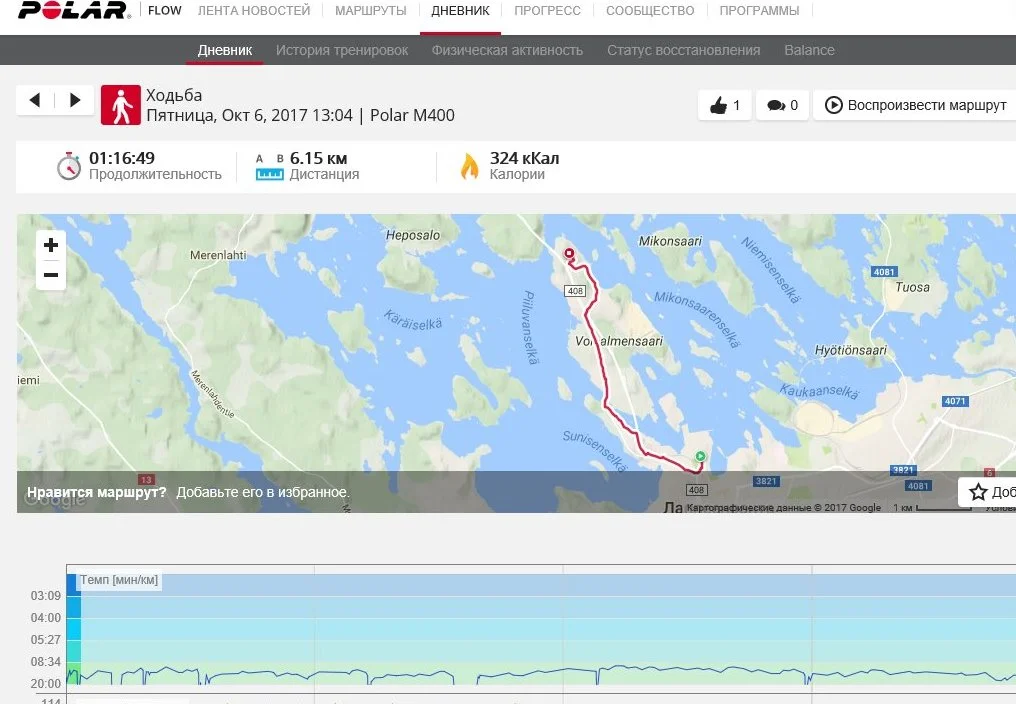Switch to Физическая активность tab
This screenshot has height=704, width=1016.
507,50
